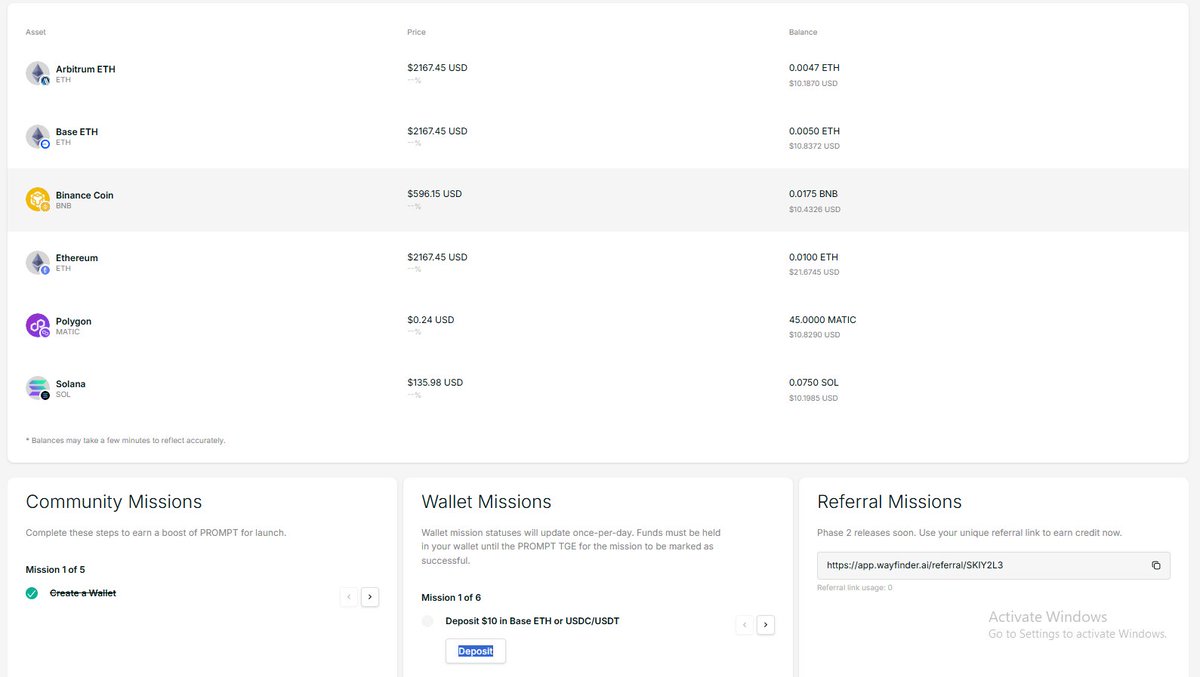Go to previous Wallet mission arrow

tap(745, 625)
